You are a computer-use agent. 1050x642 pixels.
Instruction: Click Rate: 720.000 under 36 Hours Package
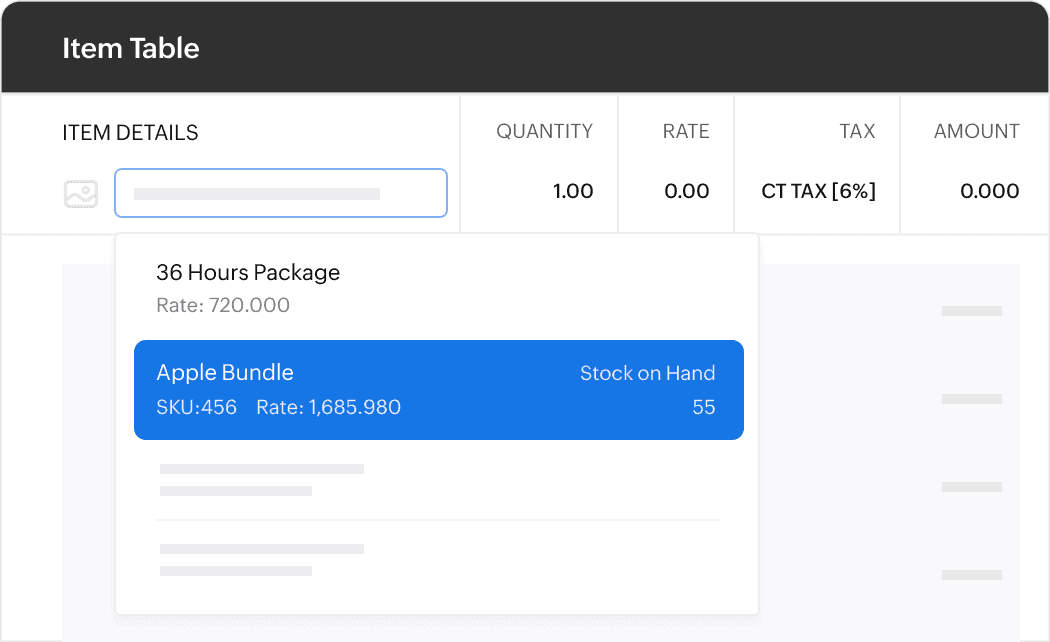coord(223,305)
